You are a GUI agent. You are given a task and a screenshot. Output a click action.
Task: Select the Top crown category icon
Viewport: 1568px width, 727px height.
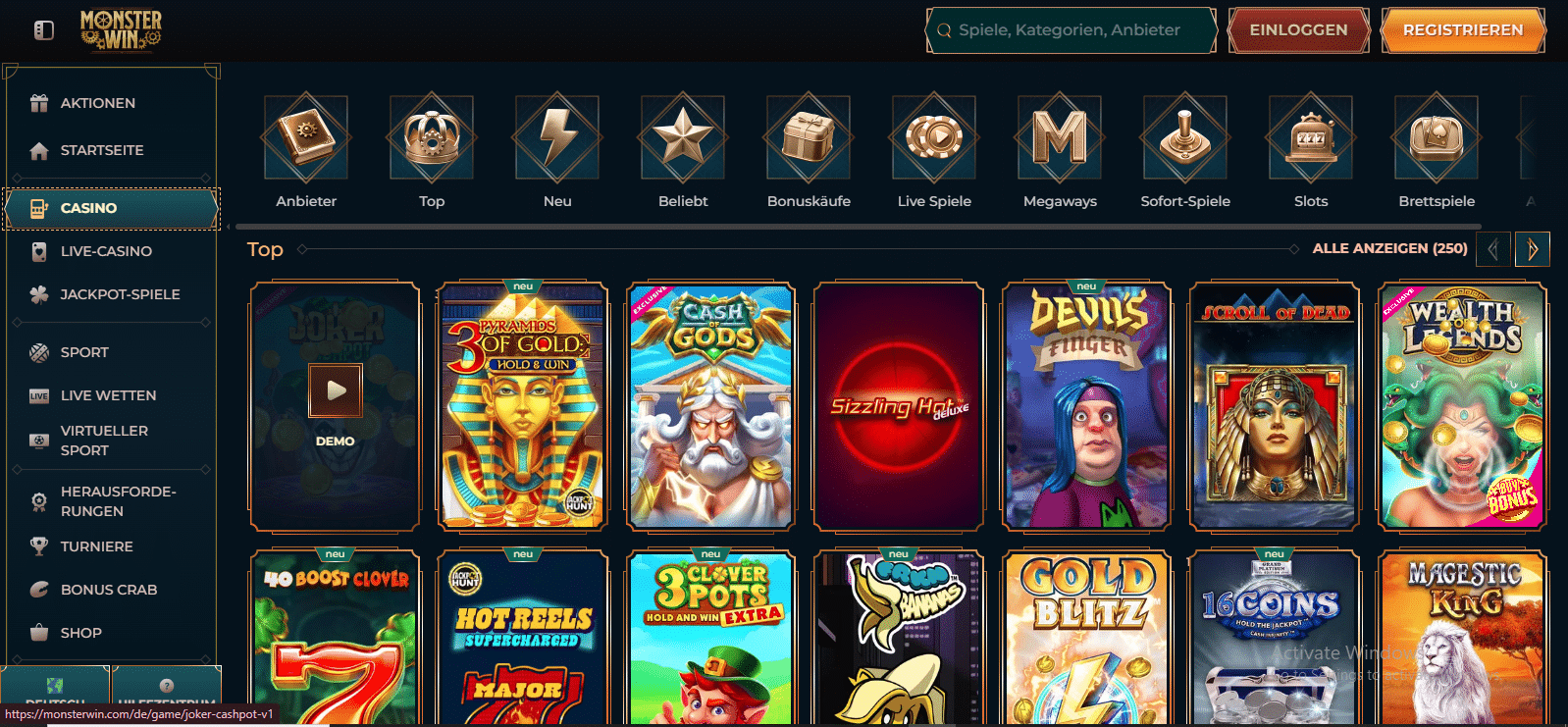pyautogui.click(x=432, y=138)
